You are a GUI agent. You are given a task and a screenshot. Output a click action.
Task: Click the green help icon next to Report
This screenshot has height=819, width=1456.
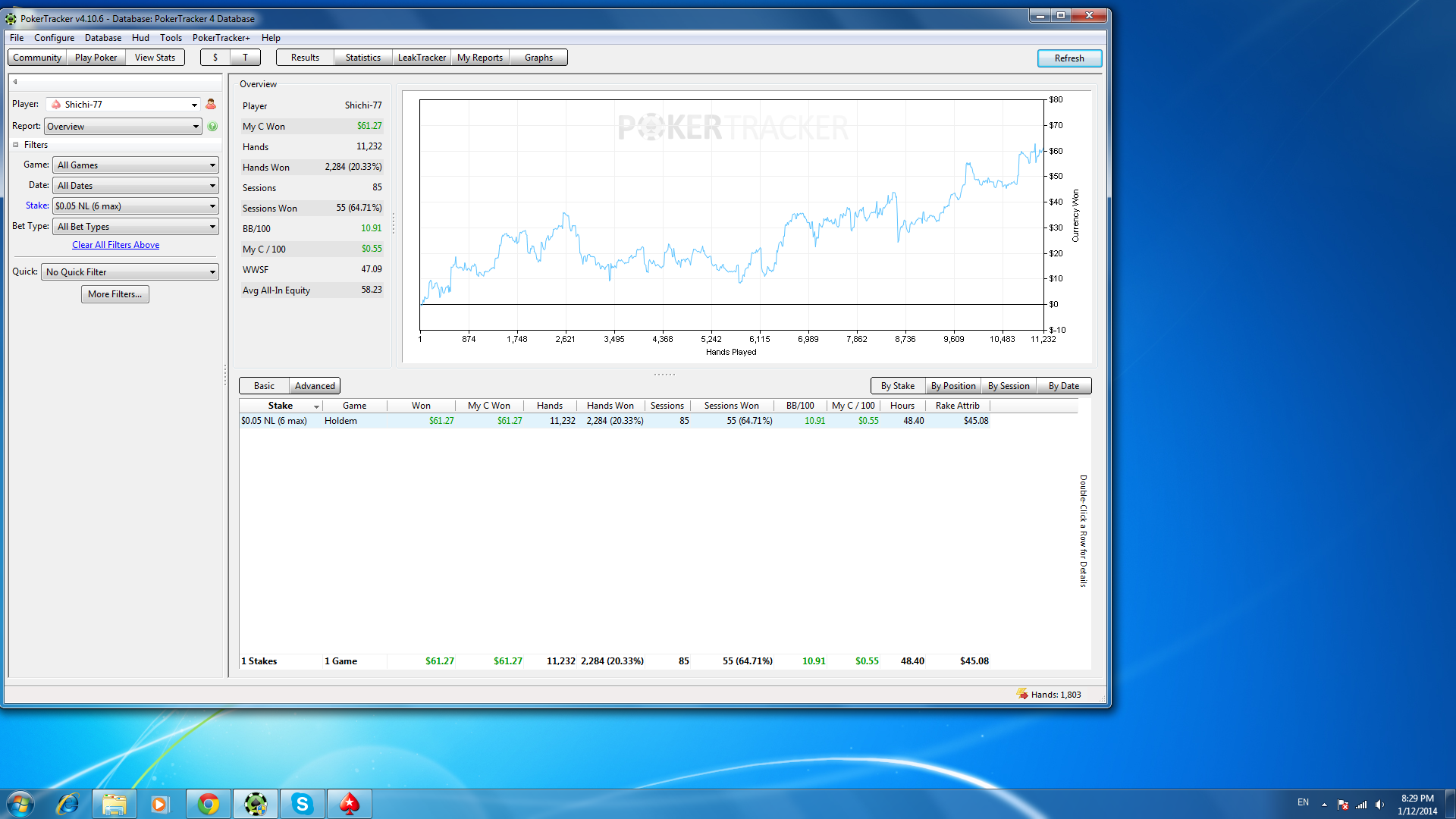coord(212,127)
